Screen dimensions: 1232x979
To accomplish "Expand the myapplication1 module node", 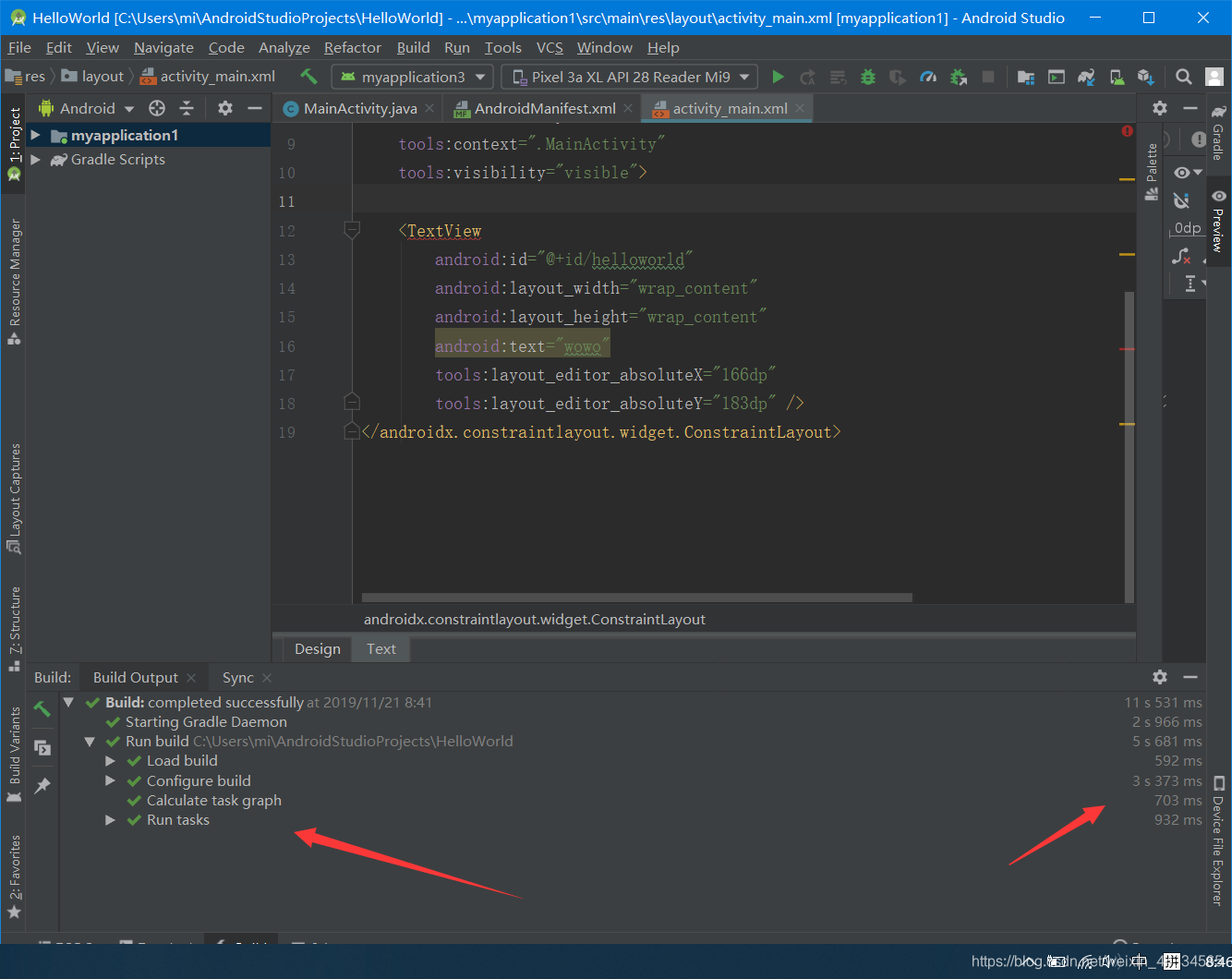I will [35, 135].
